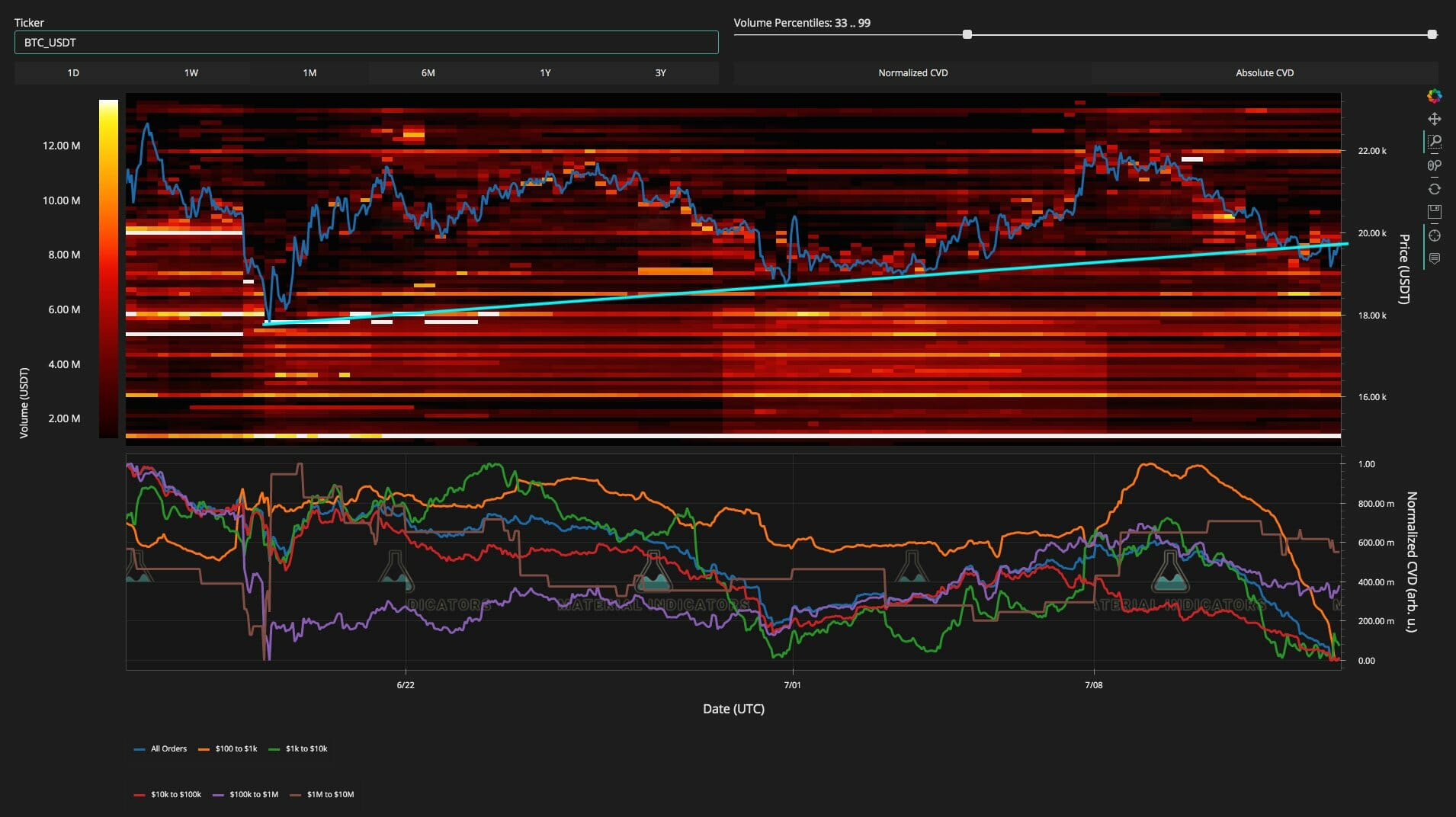Image resolution: width=1456 pixels, height=817 pixels.
Task: Save the chart as image
Action: [x=1434, y=212]
